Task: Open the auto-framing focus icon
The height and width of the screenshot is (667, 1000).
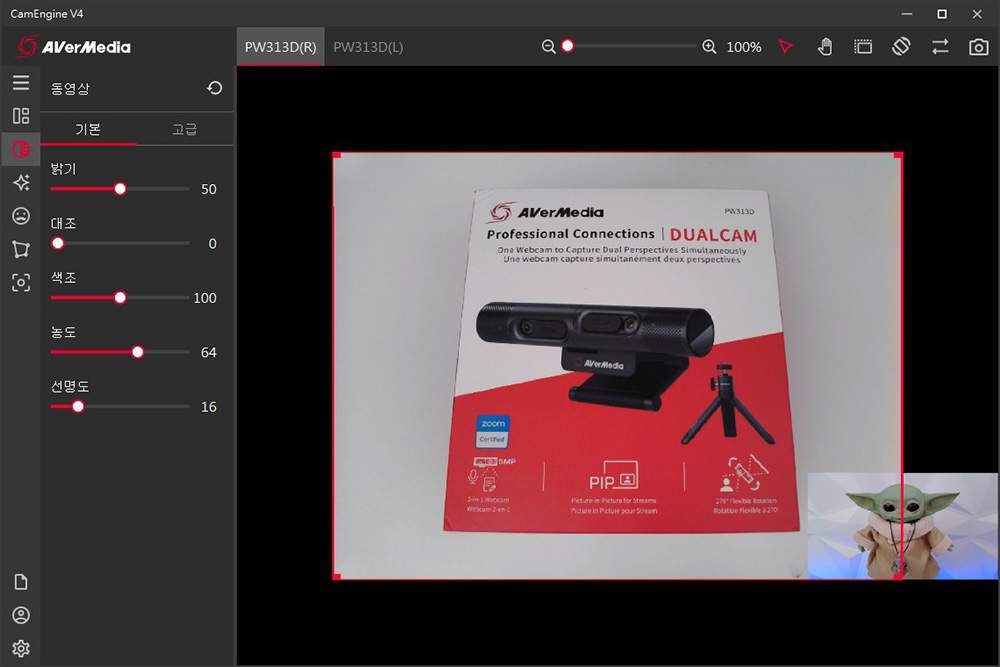Action: click(x=21, y=282)
